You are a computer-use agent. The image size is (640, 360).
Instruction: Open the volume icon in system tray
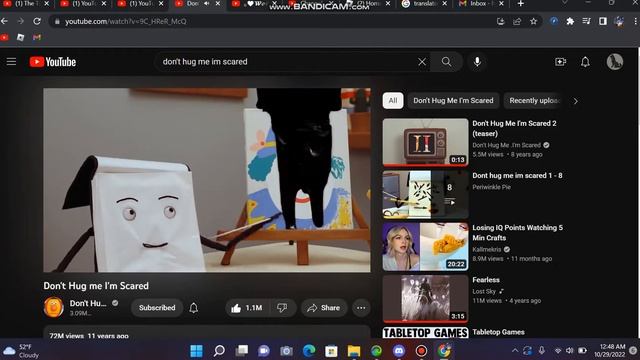pos(570,351)
